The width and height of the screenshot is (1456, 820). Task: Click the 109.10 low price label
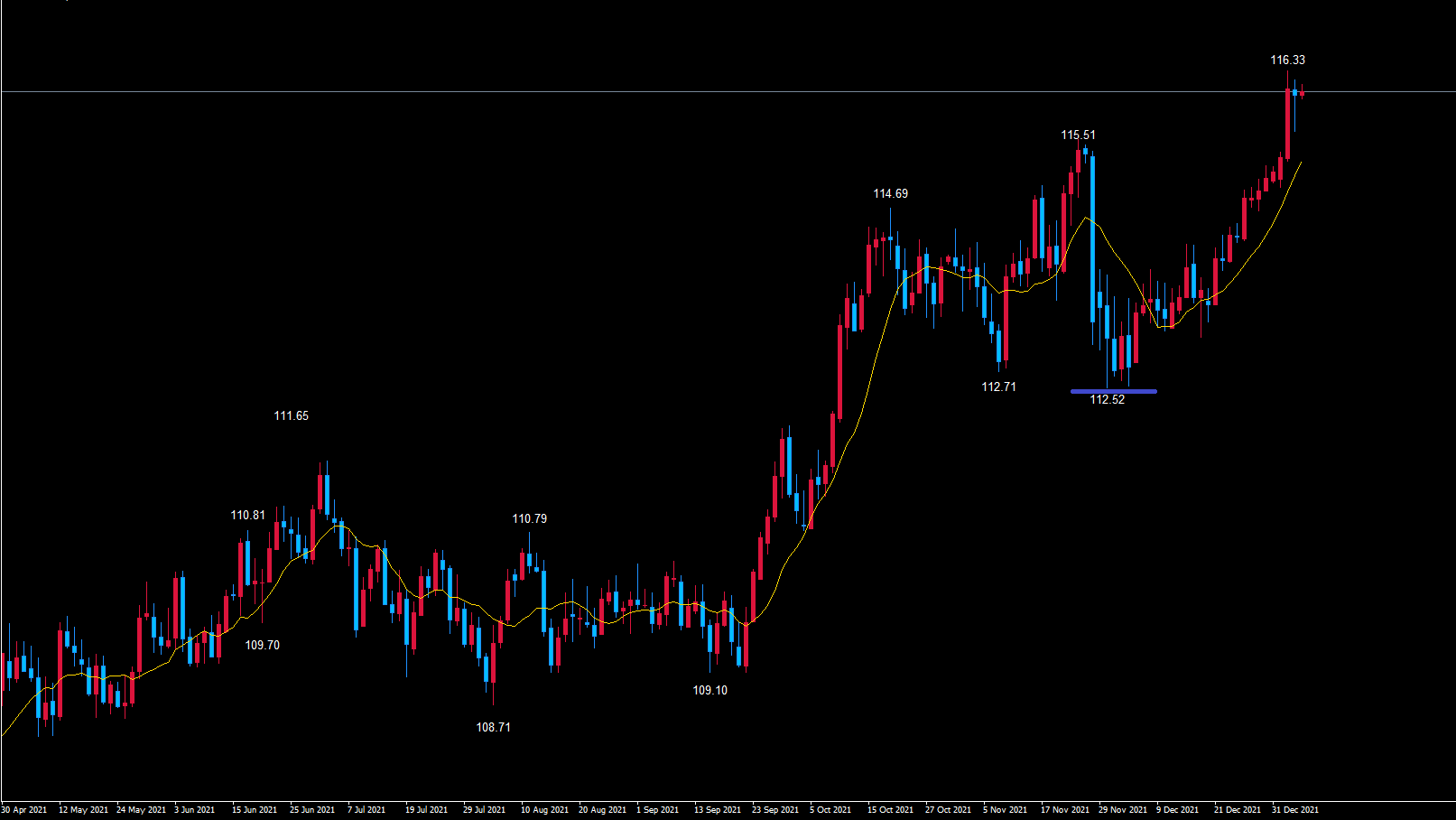tap(709, 691)
